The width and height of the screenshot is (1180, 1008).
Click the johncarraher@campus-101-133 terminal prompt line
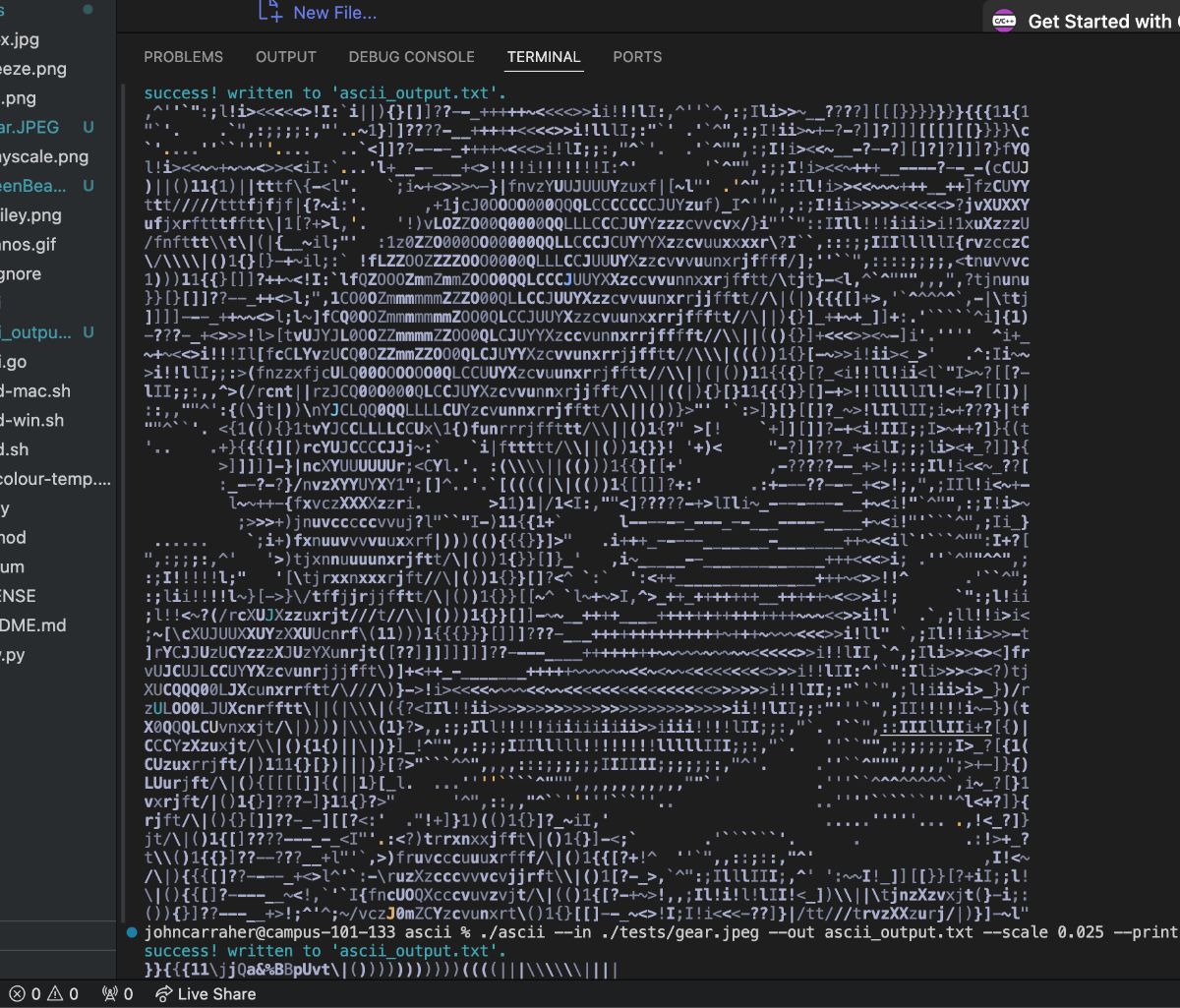point(662,932)
